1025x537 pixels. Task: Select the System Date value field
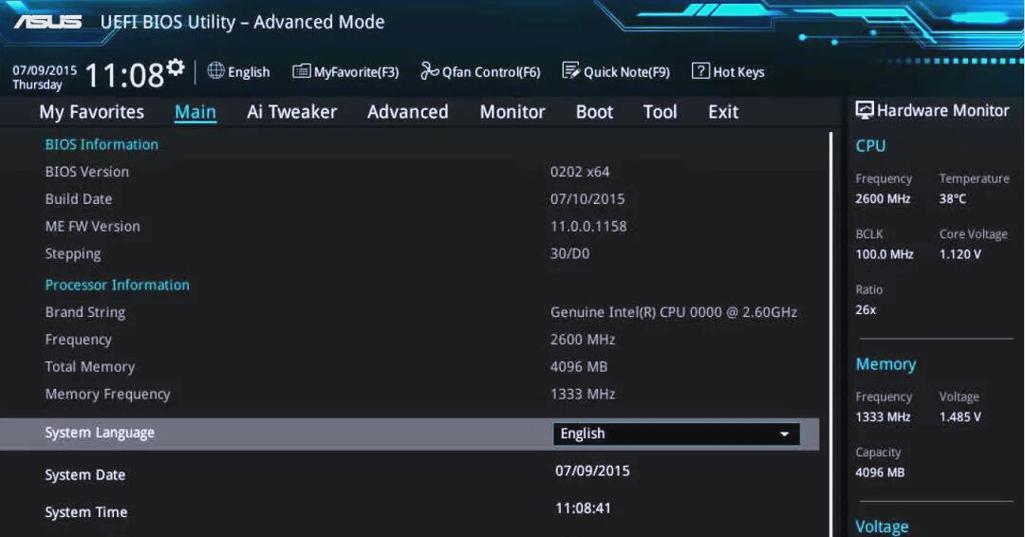592,471
